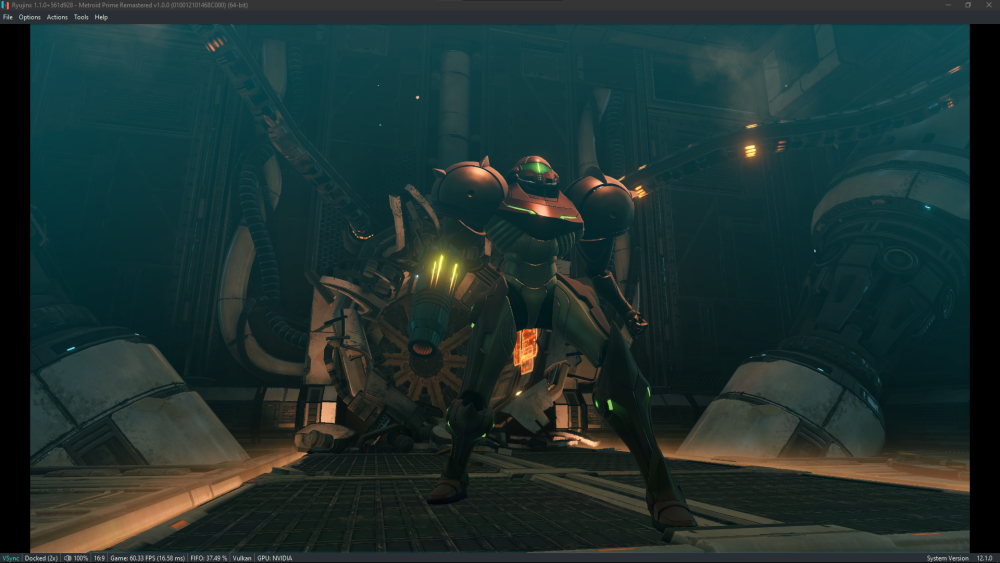Click the 12.1.0 firmware version number
1000x563 pixels.
[984, 558]
